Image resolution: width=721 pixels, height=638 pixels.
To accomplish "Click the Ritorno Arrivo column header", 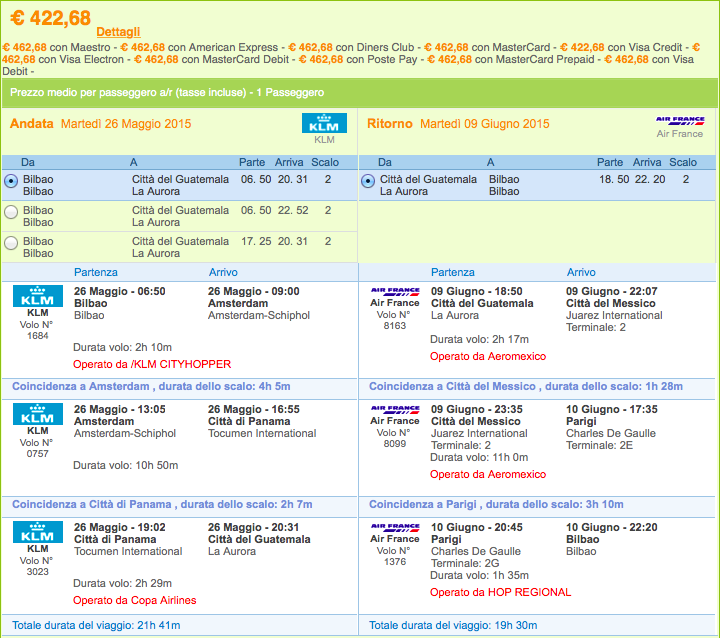I will [581, 272].
